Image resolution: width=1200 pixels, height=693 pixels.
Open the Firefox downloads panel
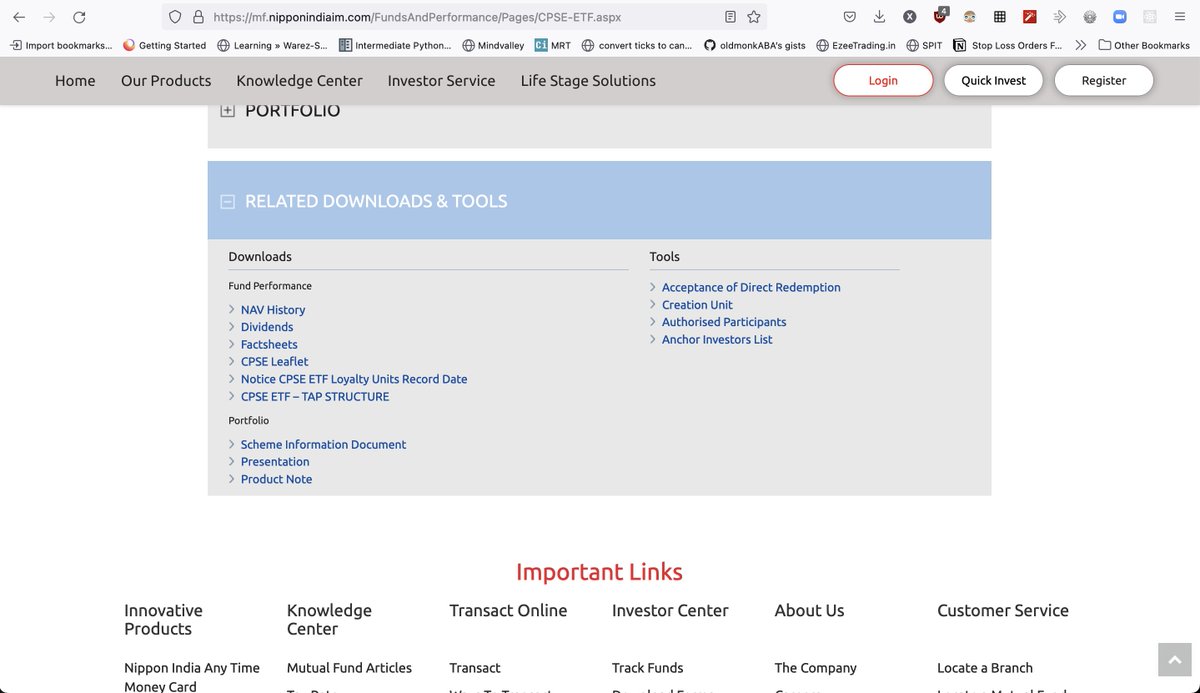879,17
